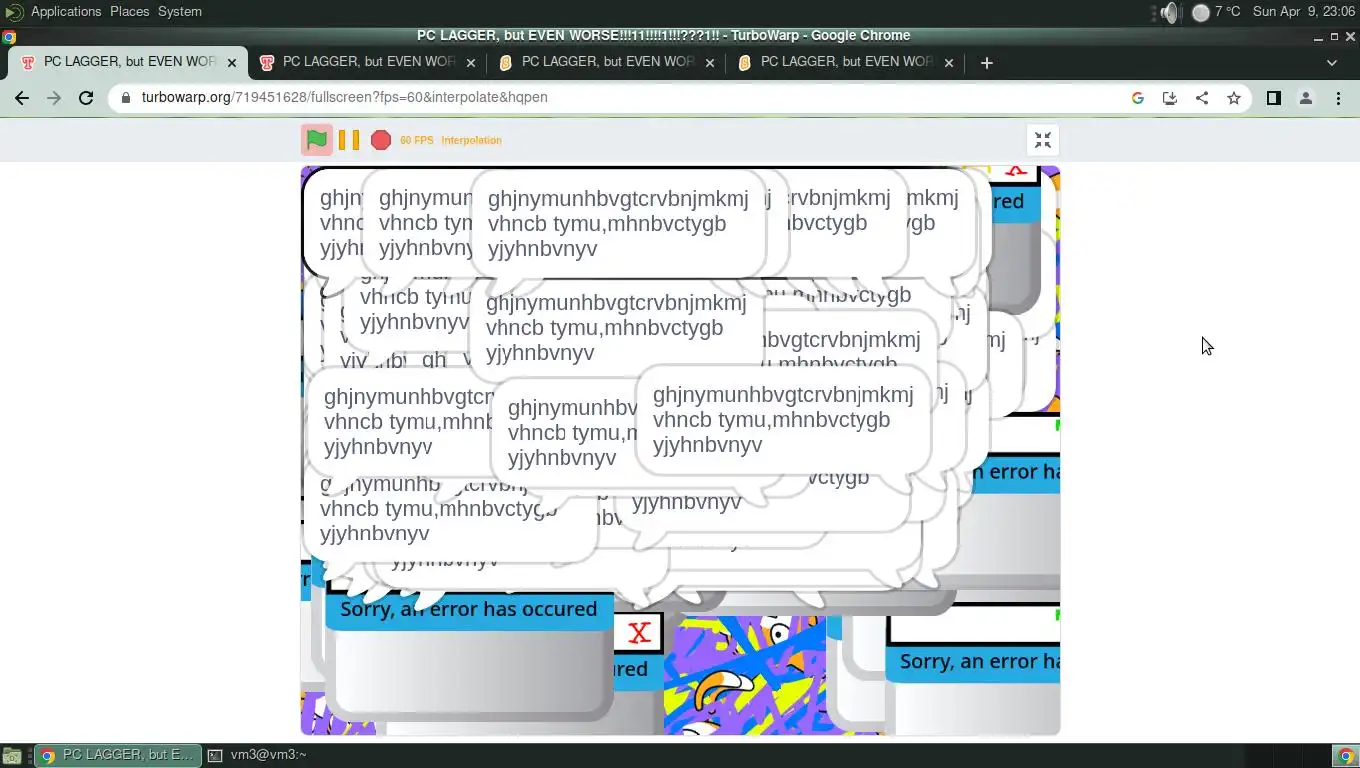
Task: Close the second PC LAGGER tab
Action: pyautogui.click(x=471, y=62)
